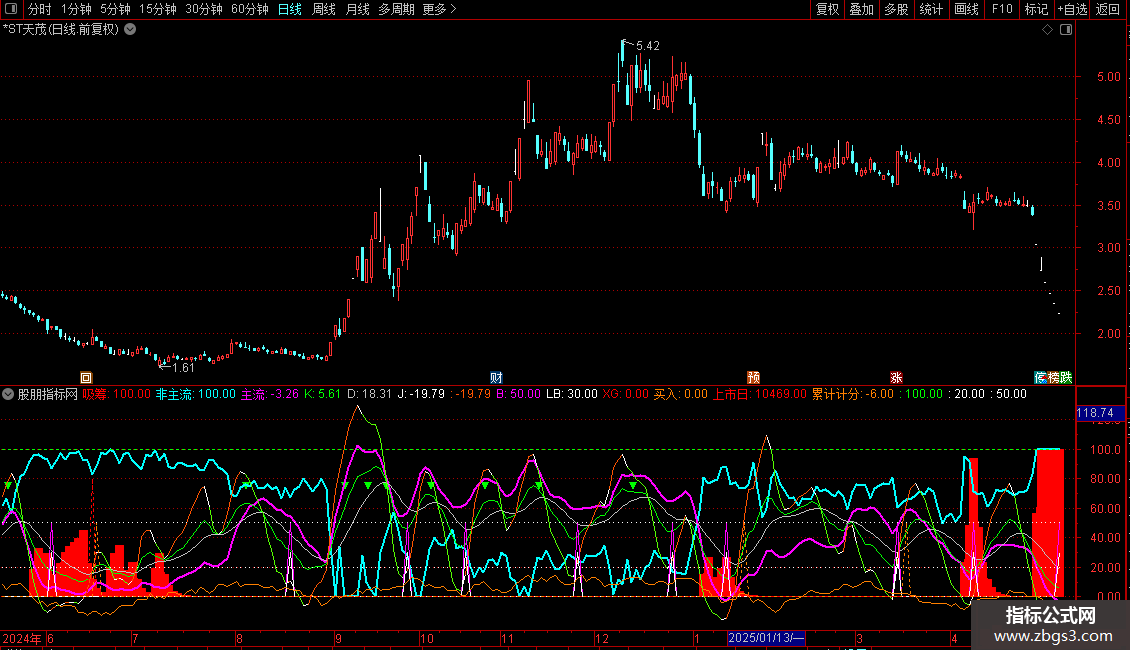The height and width of the screenshot is (650, 1130).
Task: Select the 5分钟 period tab
Action: (115, 9)
